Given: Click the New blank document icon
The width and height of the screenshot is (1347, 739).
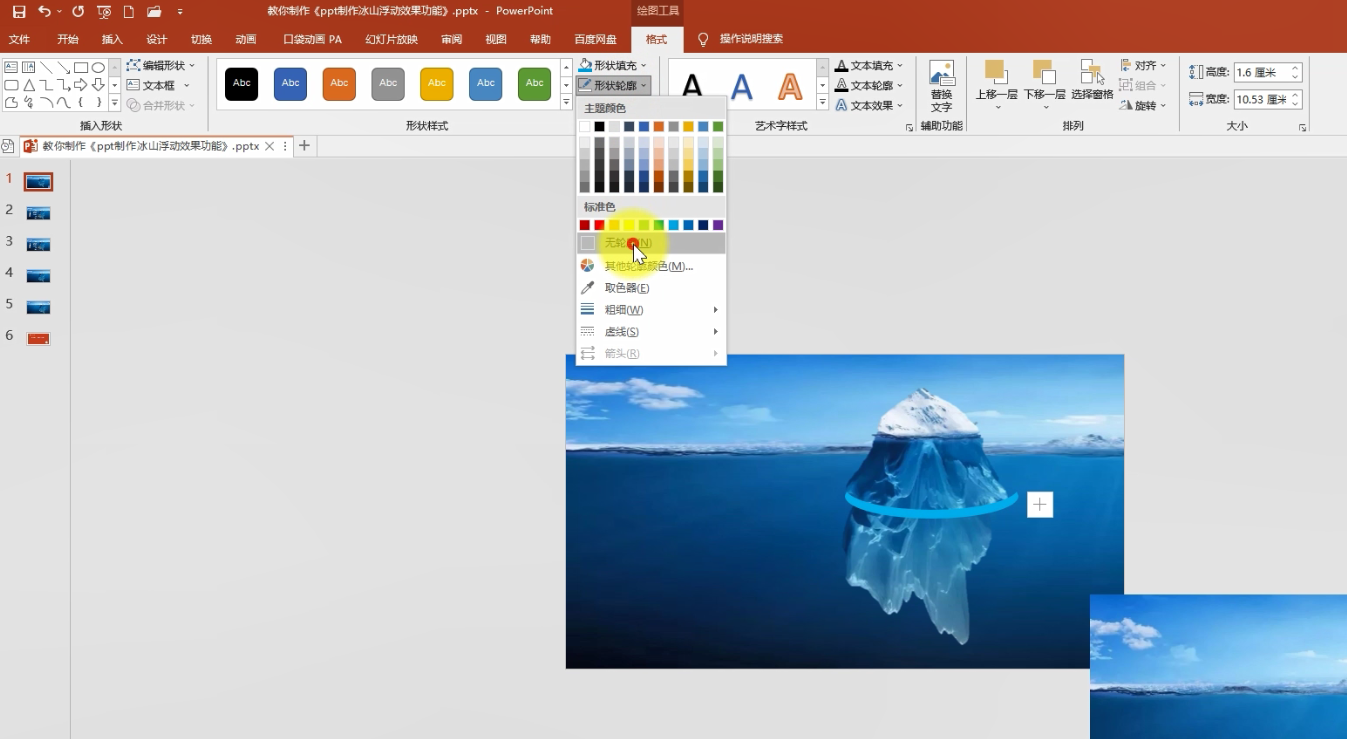Looking at the screenshot, I should click(129, 11).
